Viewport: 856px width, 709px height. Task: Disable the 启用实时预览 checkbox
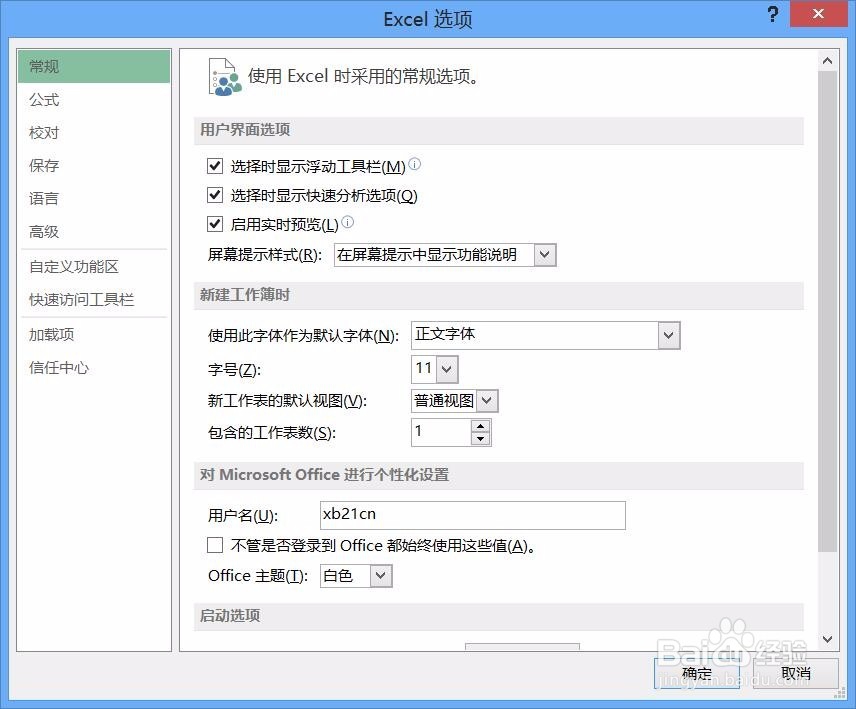[x=215, y=224]
